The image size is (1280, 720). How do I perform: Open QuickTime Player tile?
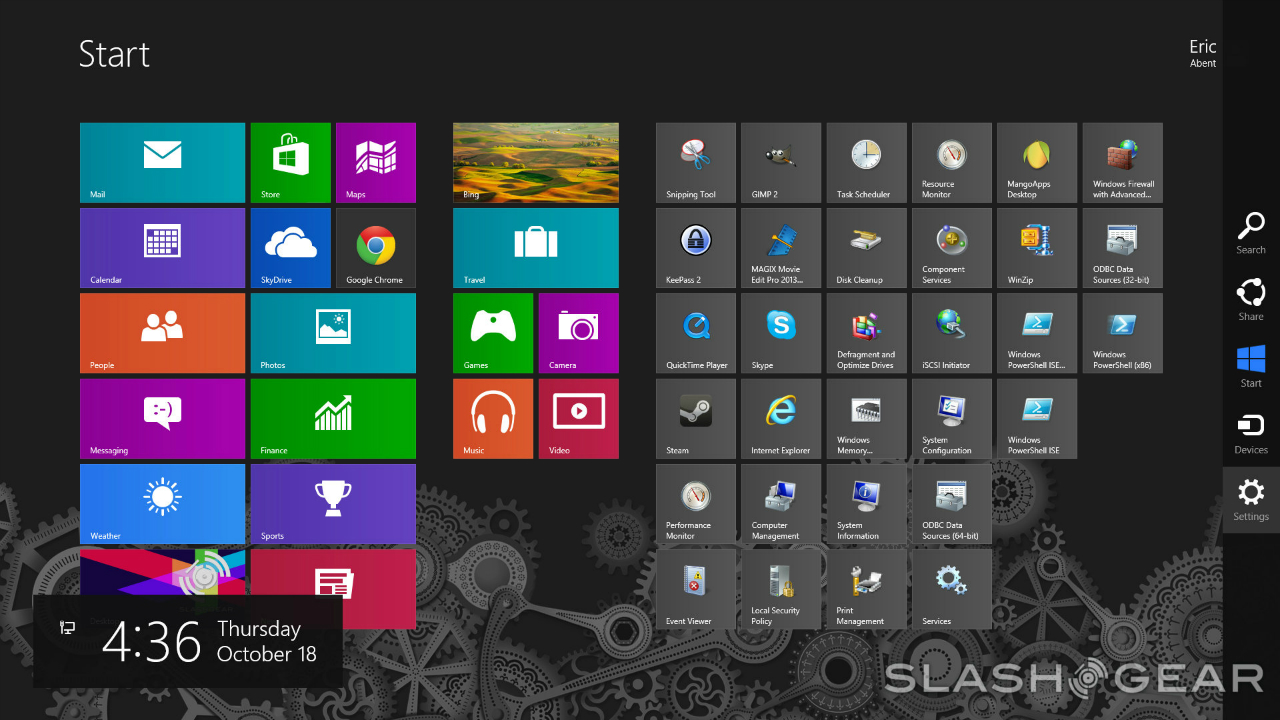click(x=695, y=332)
